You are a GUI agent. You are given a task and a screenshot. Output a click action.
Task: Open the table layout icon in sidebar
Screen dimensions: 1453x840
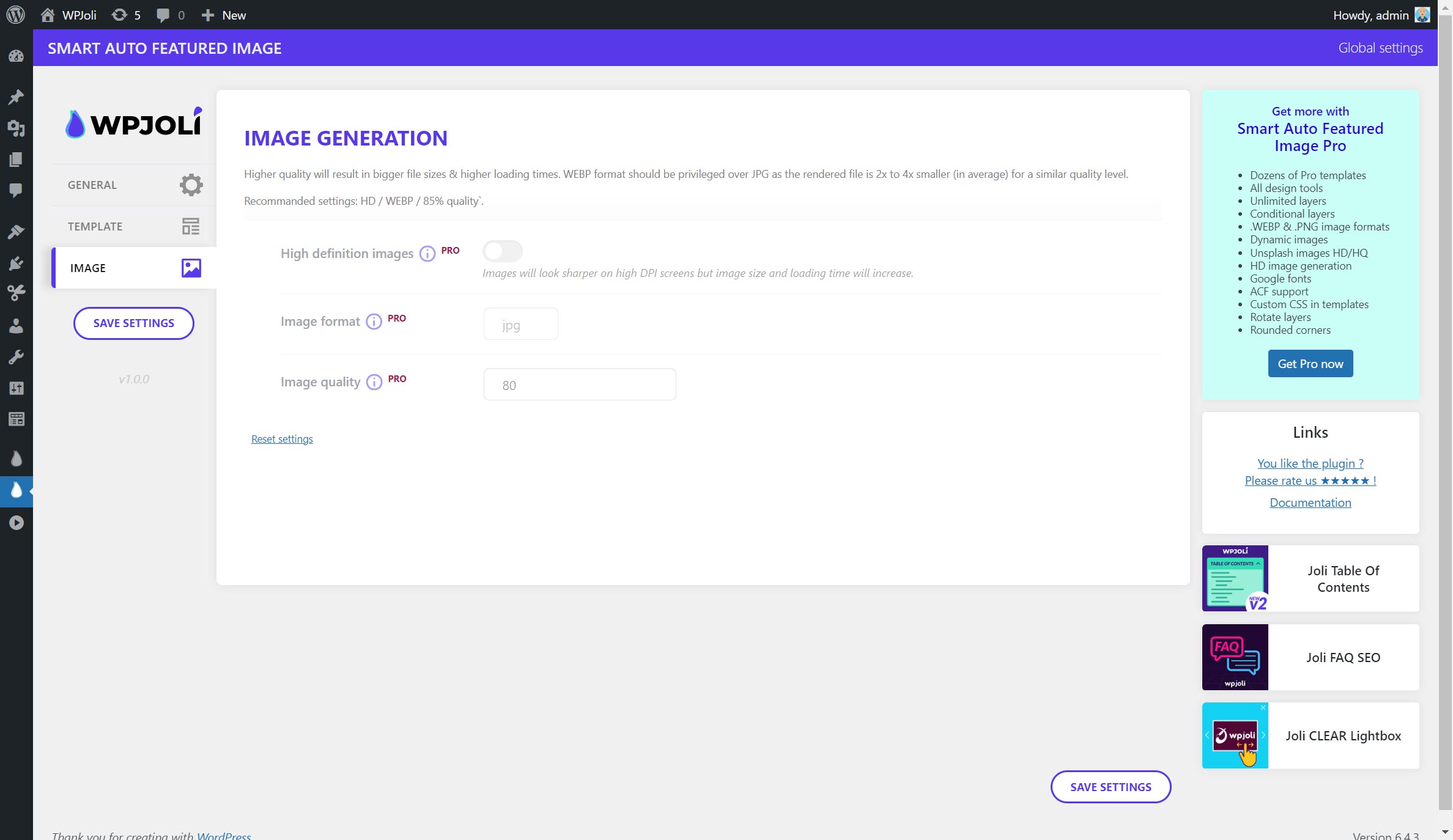click(x=17, y=419)
